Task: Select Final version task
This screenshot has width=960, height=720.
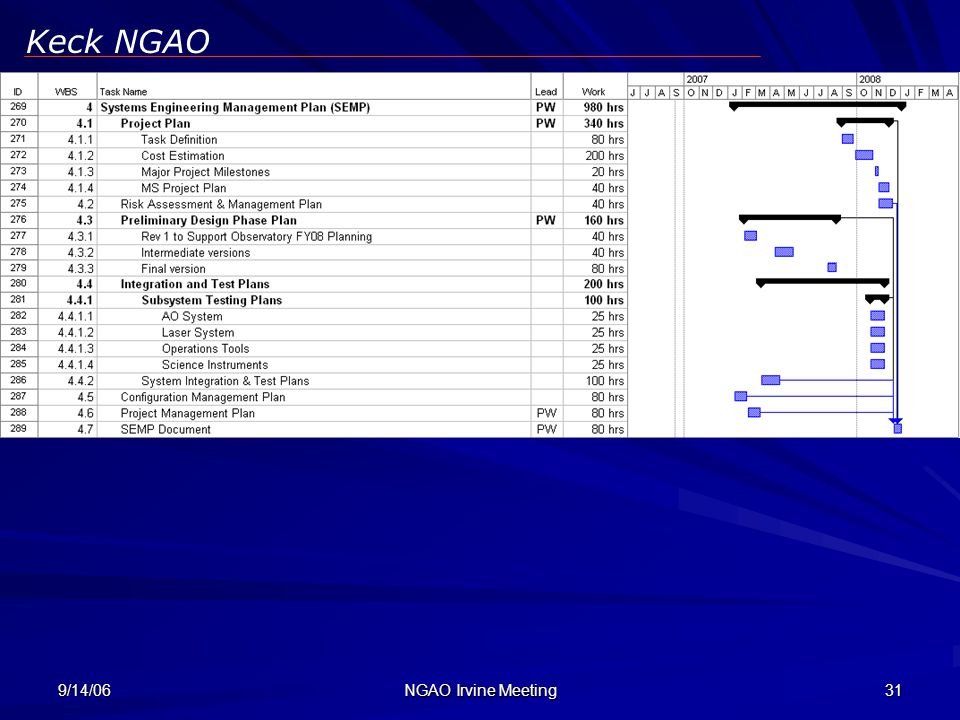Action: 173,269
